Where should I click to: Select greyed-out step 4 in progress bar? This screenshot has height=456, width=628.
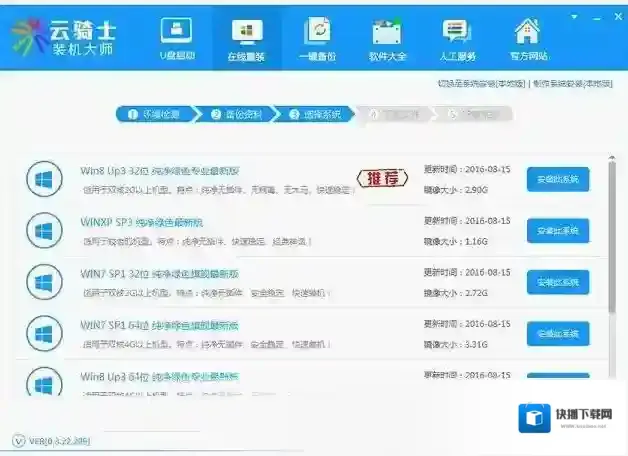394,115
